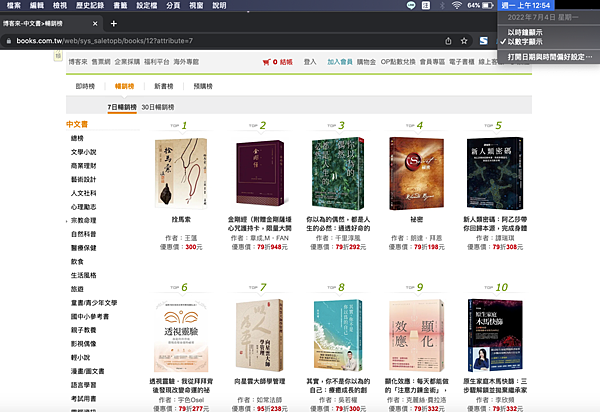
Task: Click the share icon in address bar
Action: click(448, 41)
